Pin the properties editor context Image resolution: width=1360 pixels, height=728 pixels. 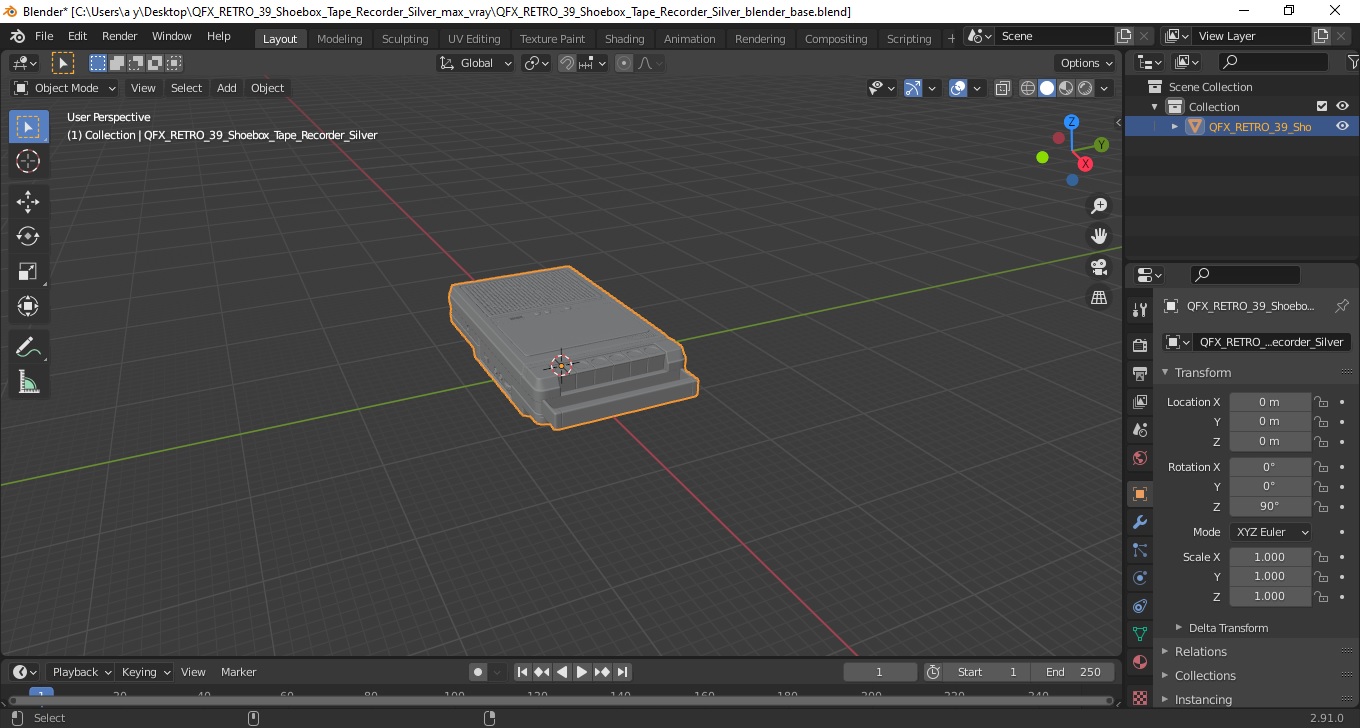[1342, 306]
